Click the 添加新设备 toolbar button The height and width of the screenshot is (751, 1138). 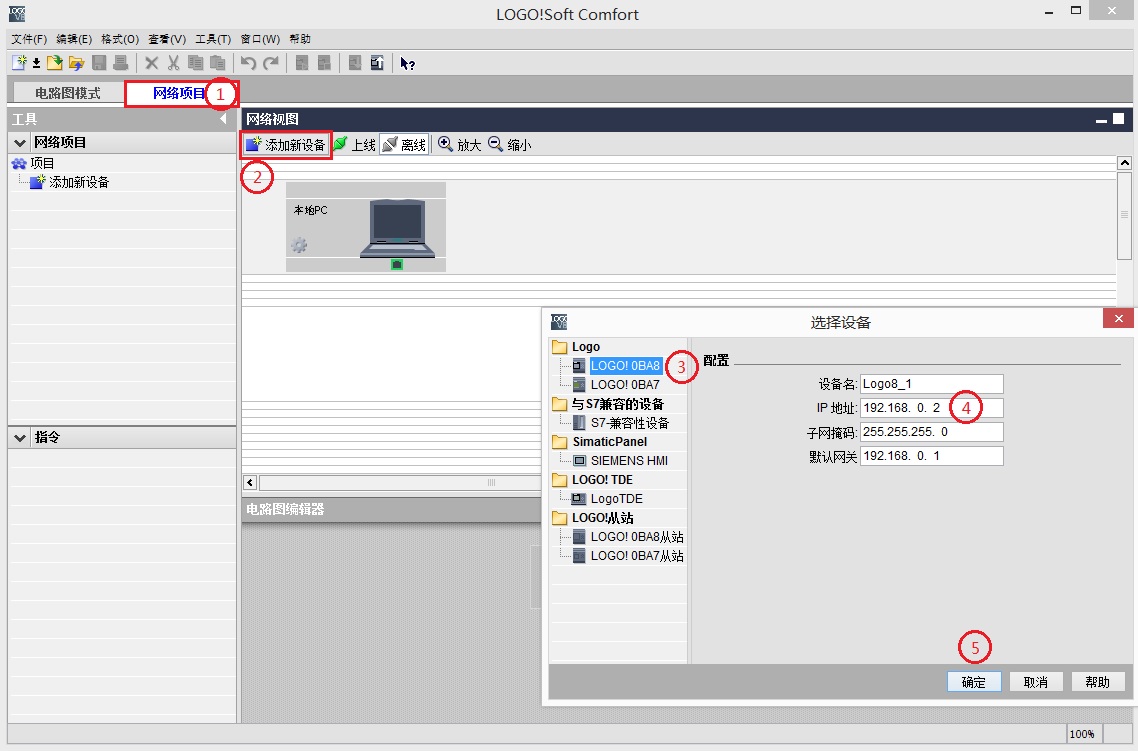pyautogui.click(x=286, y=144)
